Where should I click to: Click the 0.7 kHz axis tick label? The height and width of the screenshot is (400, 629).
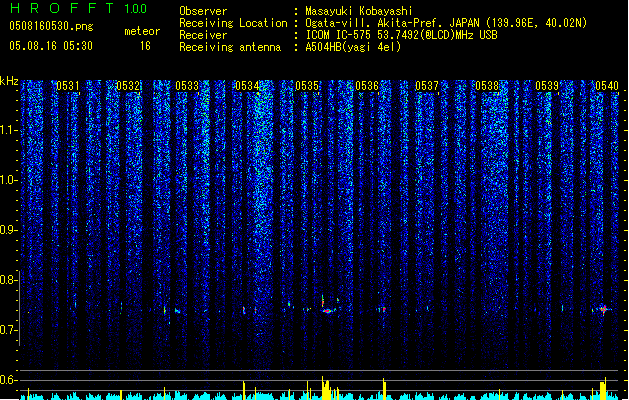[7, 330]
